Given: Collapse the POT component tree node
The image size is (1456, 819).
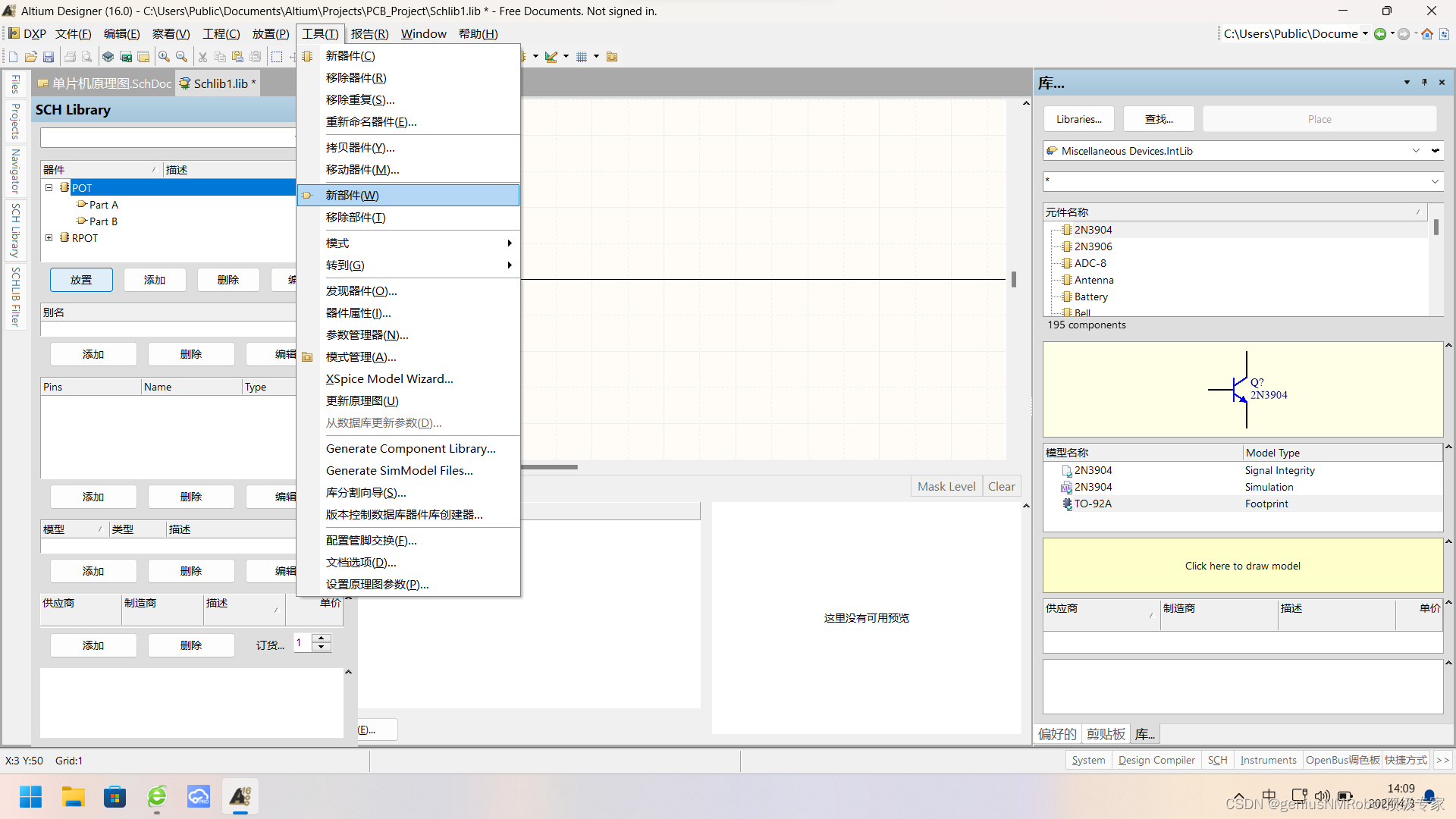Looking at the screenshot, I should point(49,187).
